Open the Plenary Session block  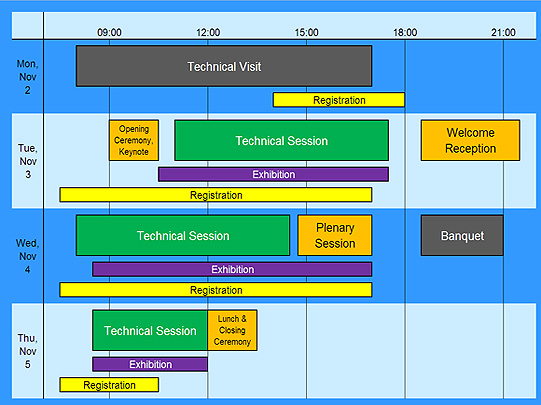[x=335, y=235]
